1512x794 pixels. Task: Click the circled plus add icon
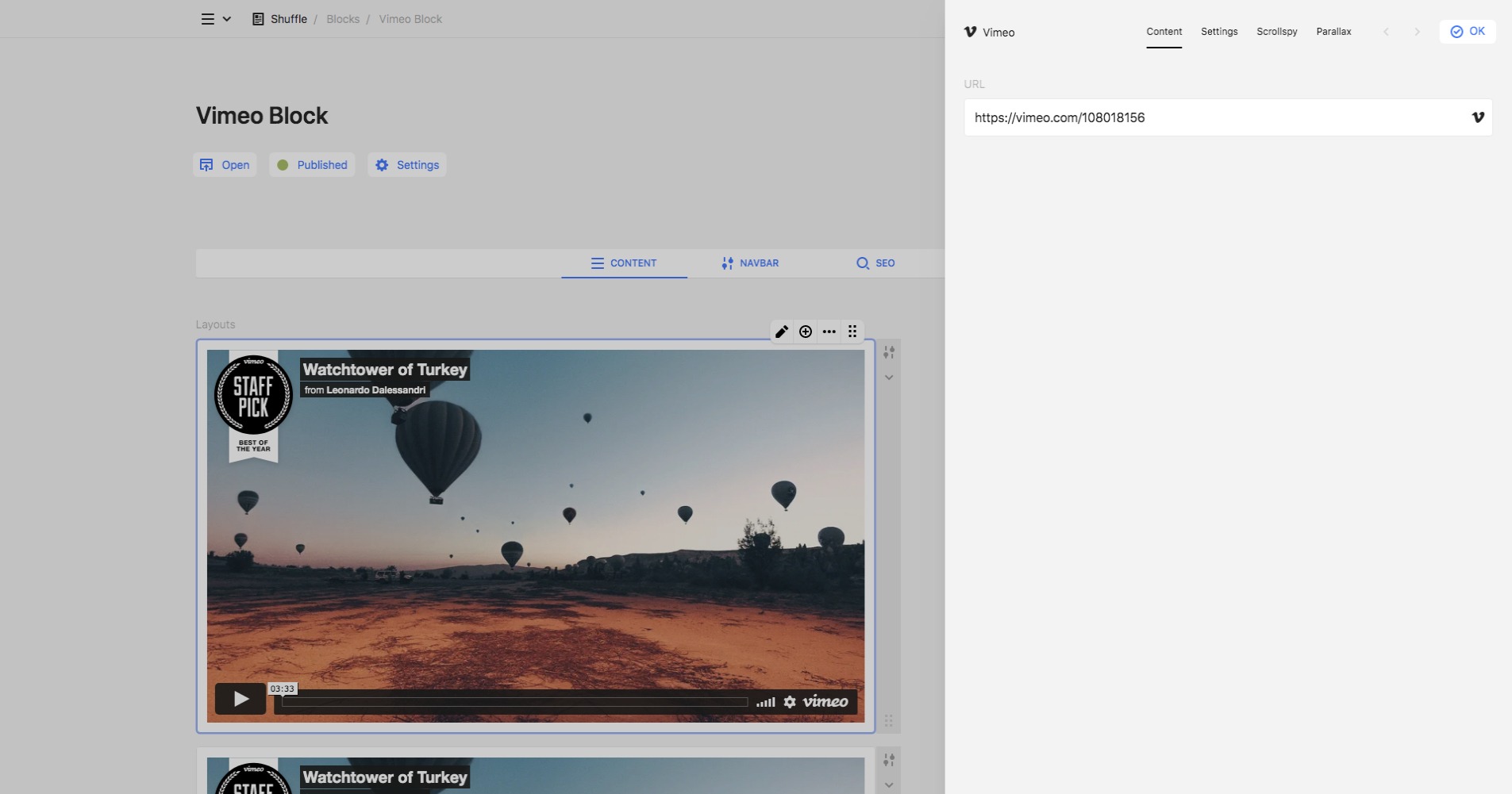(x=806, y=332)
